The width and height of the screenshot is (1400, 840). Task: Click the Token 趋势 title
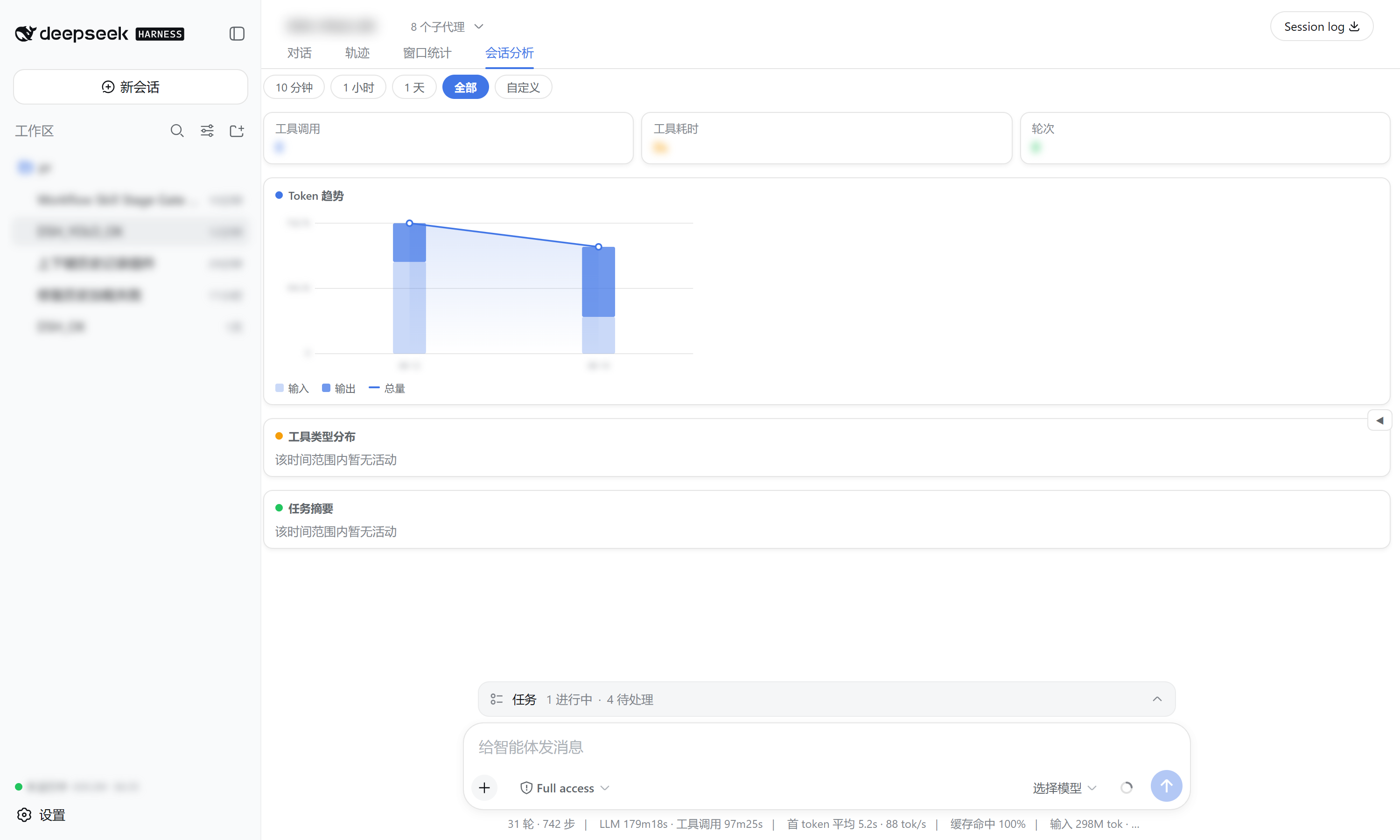[x=316, y=196]
